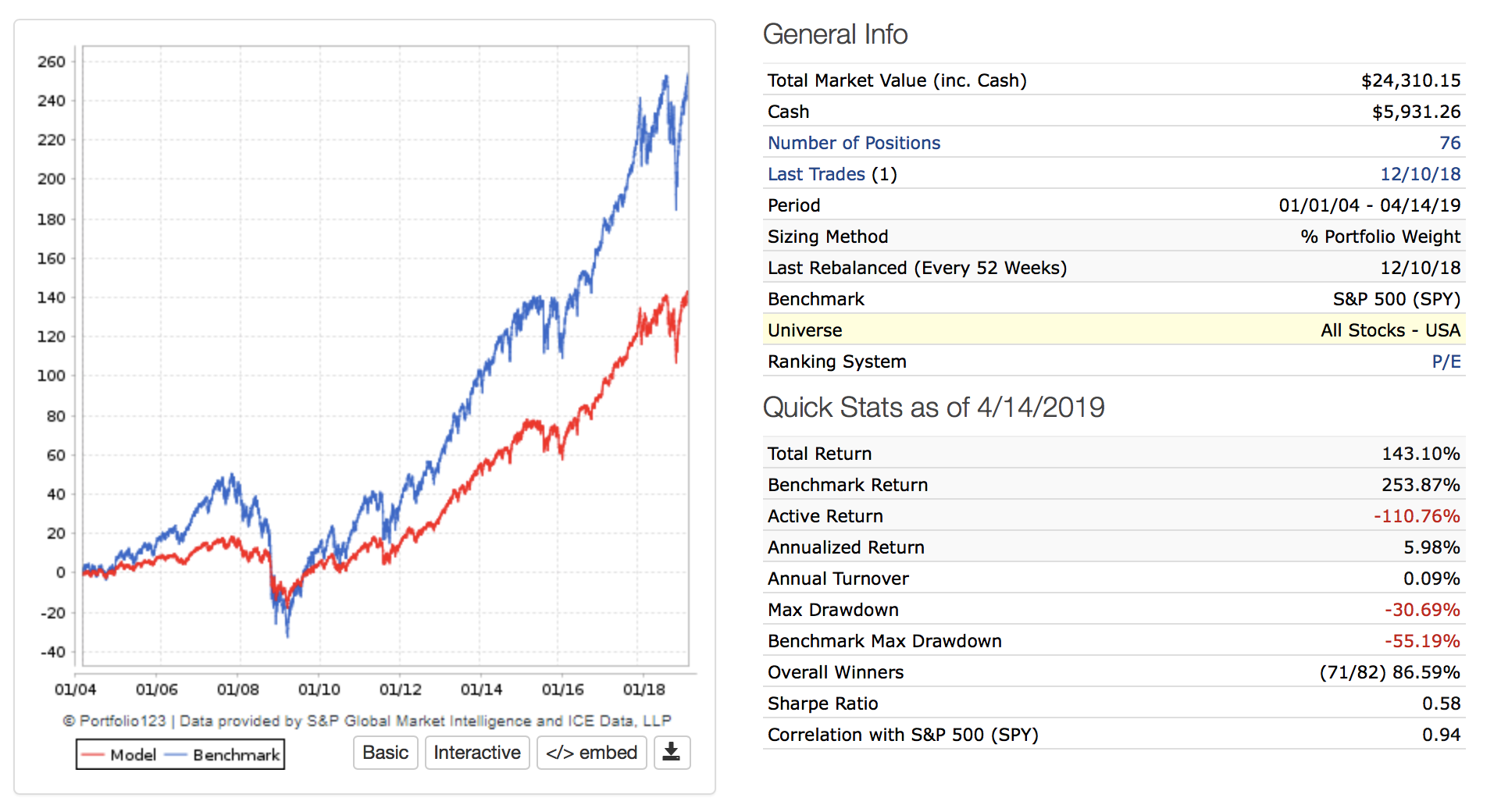Click the red Model legend line
Image resolution: width=1501 pixels, height=812 pixels.
click(x=93, y=755)
